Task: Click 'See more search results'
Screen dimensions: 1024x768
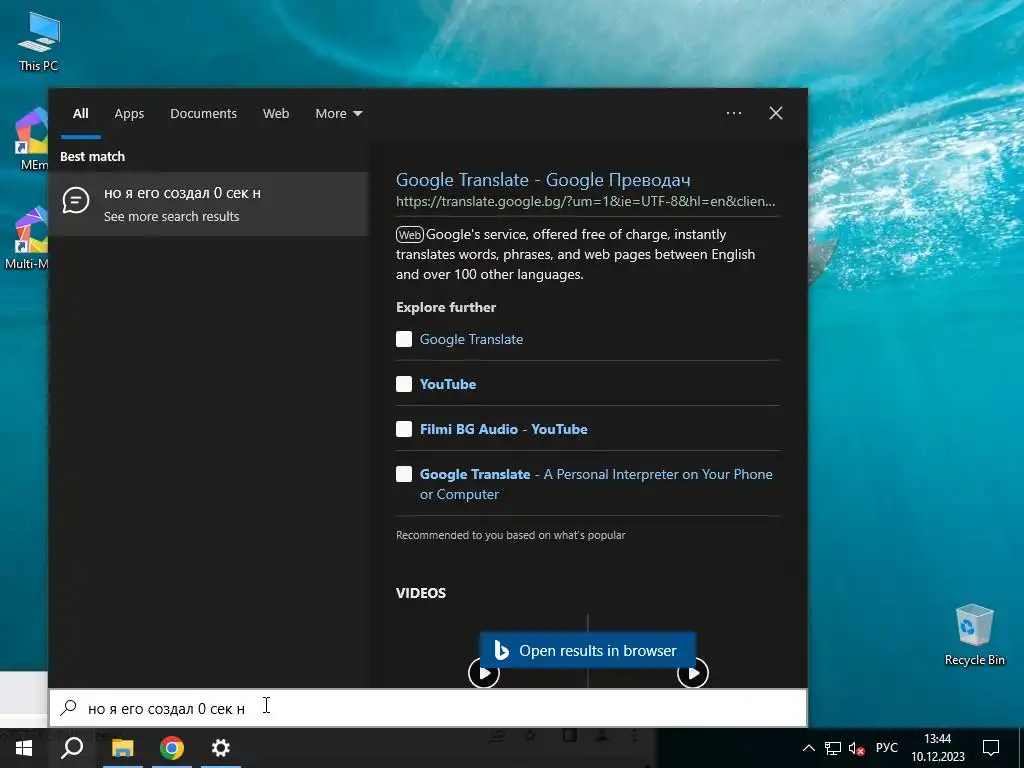Action: [x=171, y=217]
